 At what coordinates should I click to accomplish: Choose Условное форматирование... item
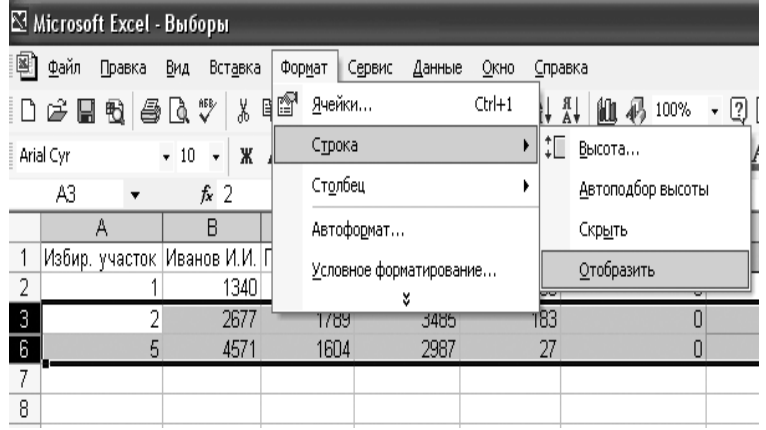[x=406, y=270]
